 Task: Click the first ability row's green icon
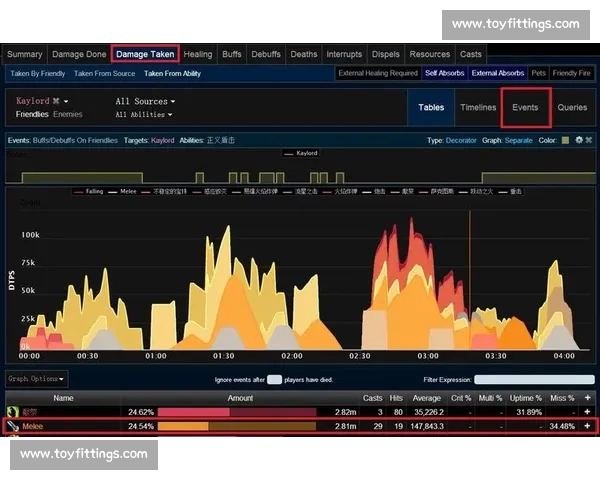click(x=13, y=411)
